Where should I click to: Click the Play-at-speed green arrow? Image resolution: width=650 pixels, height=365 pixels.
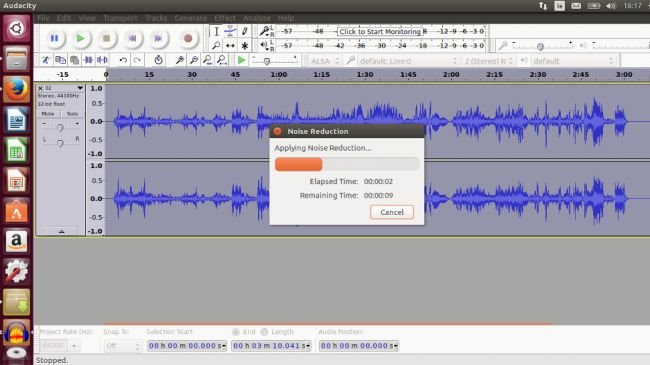click(241, 61)
